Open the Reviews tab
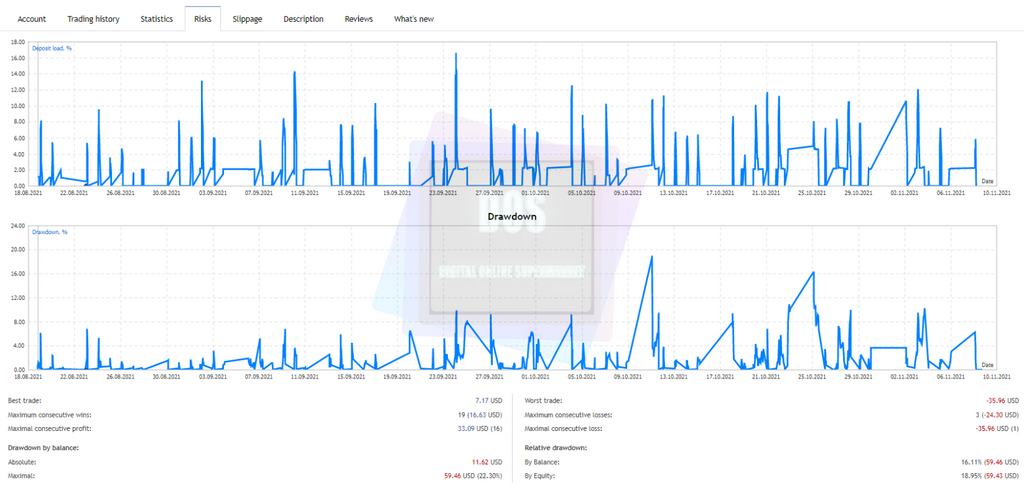The height and width of the screenshot is (493, 1024). tap(359, 19)
